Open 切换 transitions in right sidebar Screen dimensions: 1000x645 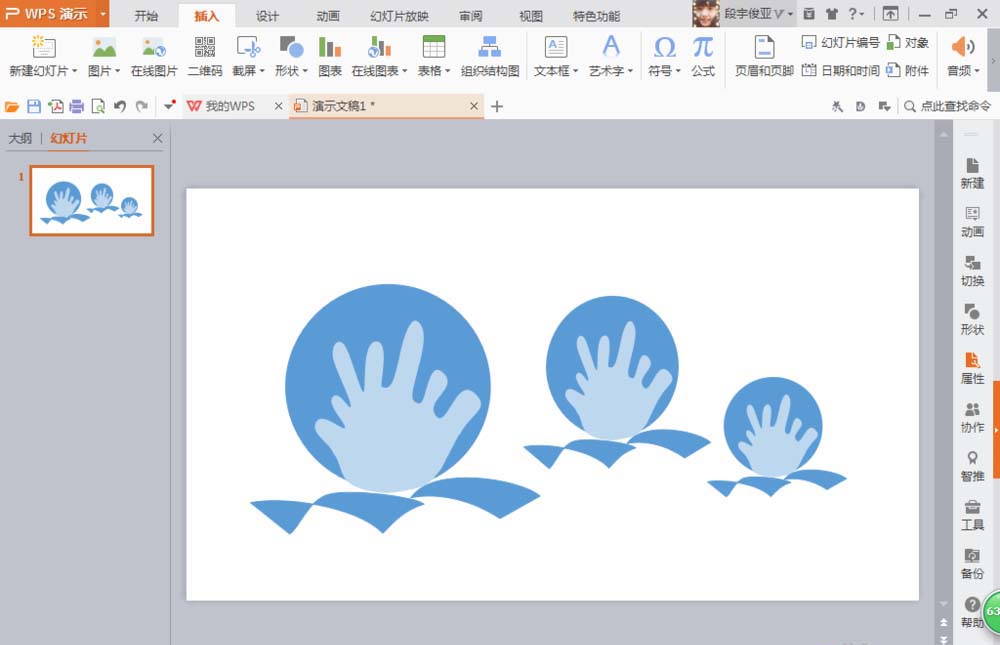pyautogui.click(x=972, y=271)
